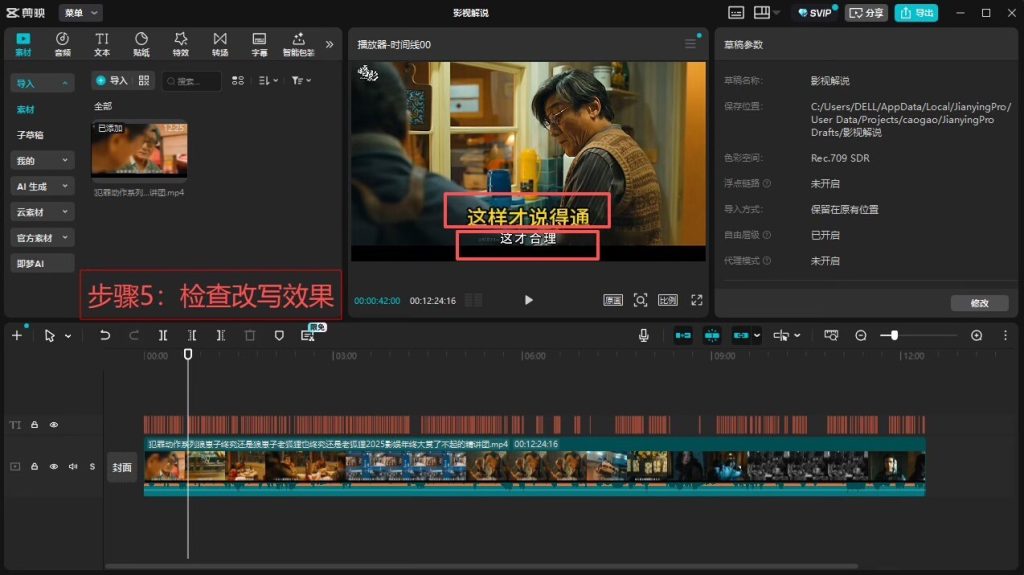Add a marker with the shield icon
Screen dimensions: 1024x575
[x=279, y=335]
